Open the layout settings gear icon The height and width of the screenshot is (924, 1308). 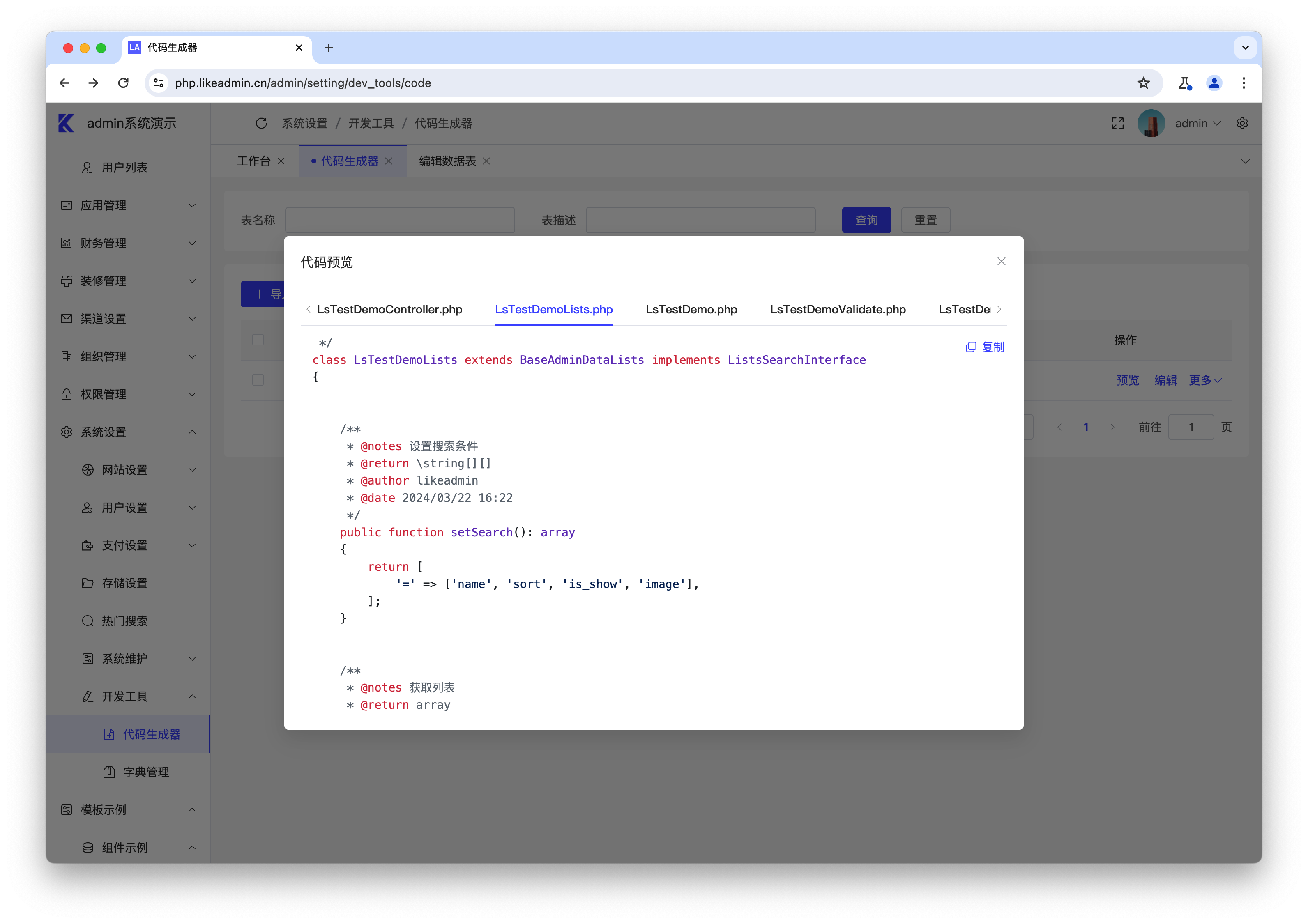coord(1242,123)
